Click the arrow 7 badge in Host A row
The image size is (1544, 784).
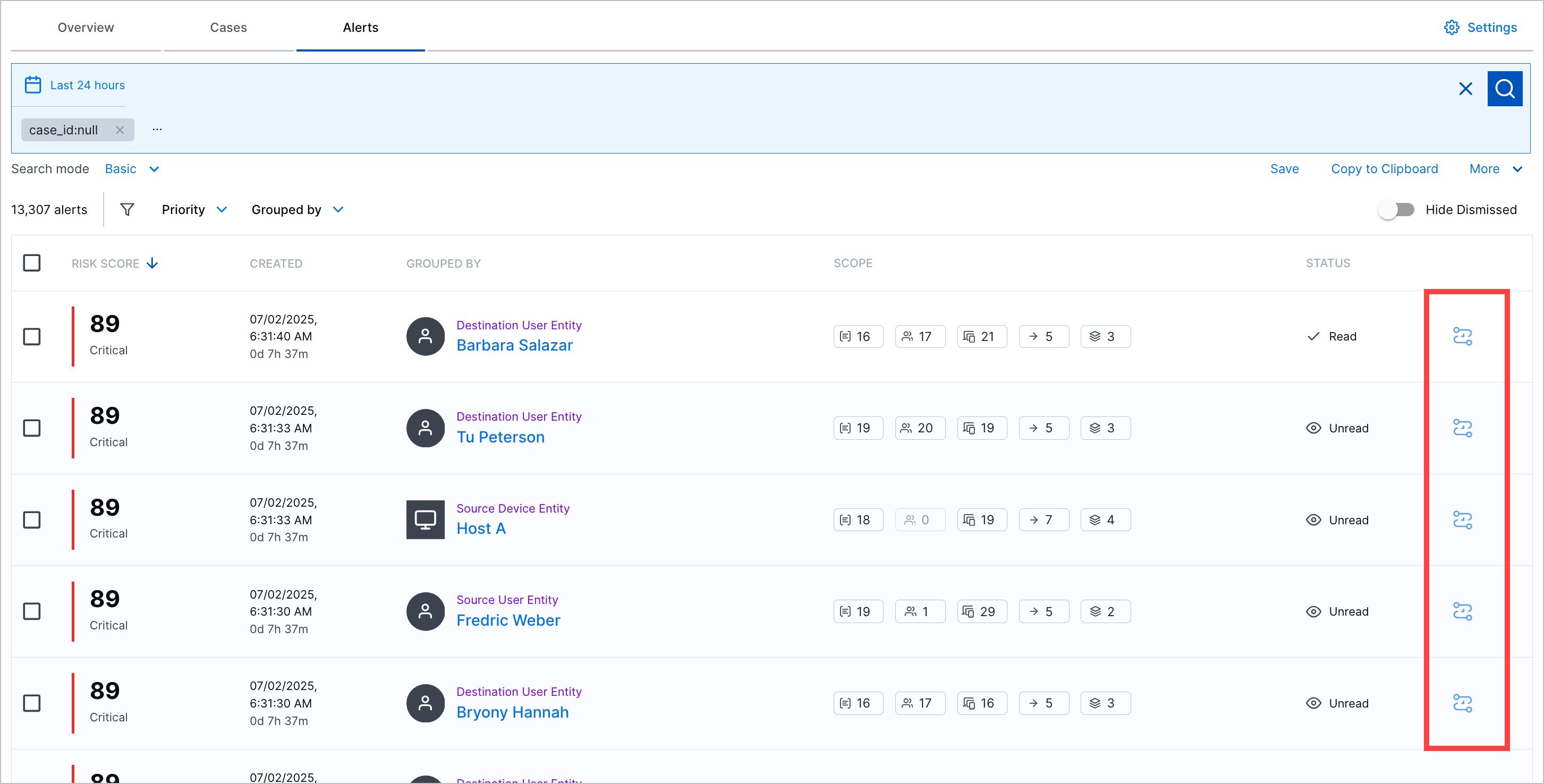coord(1044,519)
